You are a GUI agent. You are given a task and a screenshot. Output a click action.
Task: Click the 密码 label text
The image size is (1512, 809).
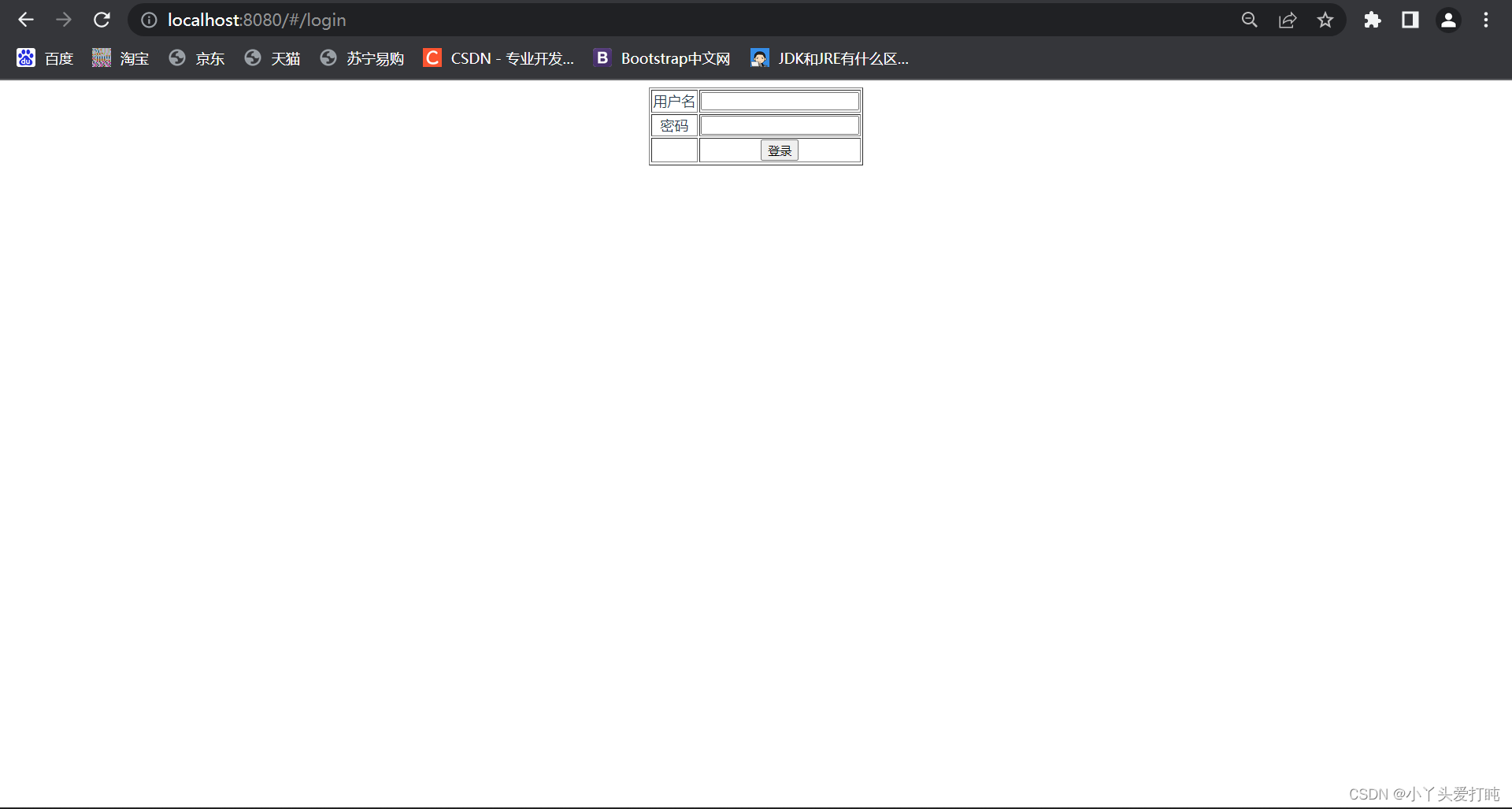(x=674, y=126)
